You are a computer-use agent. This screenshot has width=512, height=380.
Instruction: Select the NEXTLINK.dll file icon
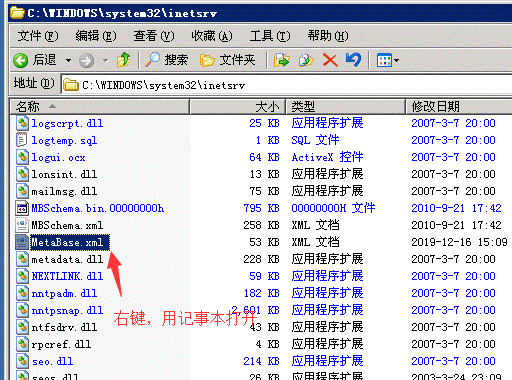(22, 276)
